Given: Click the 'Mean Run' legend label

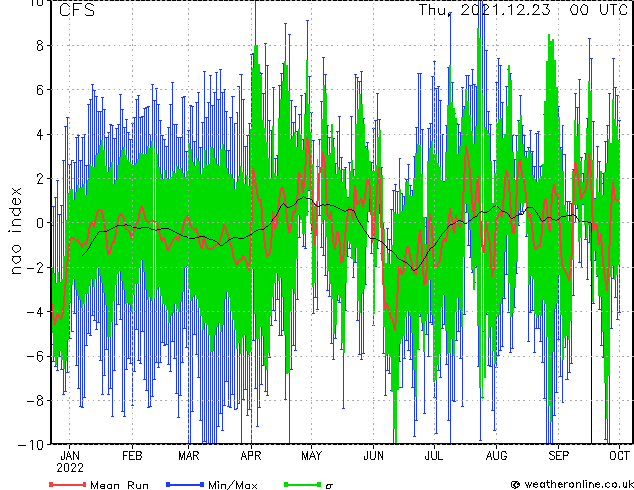Looking at the screenshot, I should point(120,485).
